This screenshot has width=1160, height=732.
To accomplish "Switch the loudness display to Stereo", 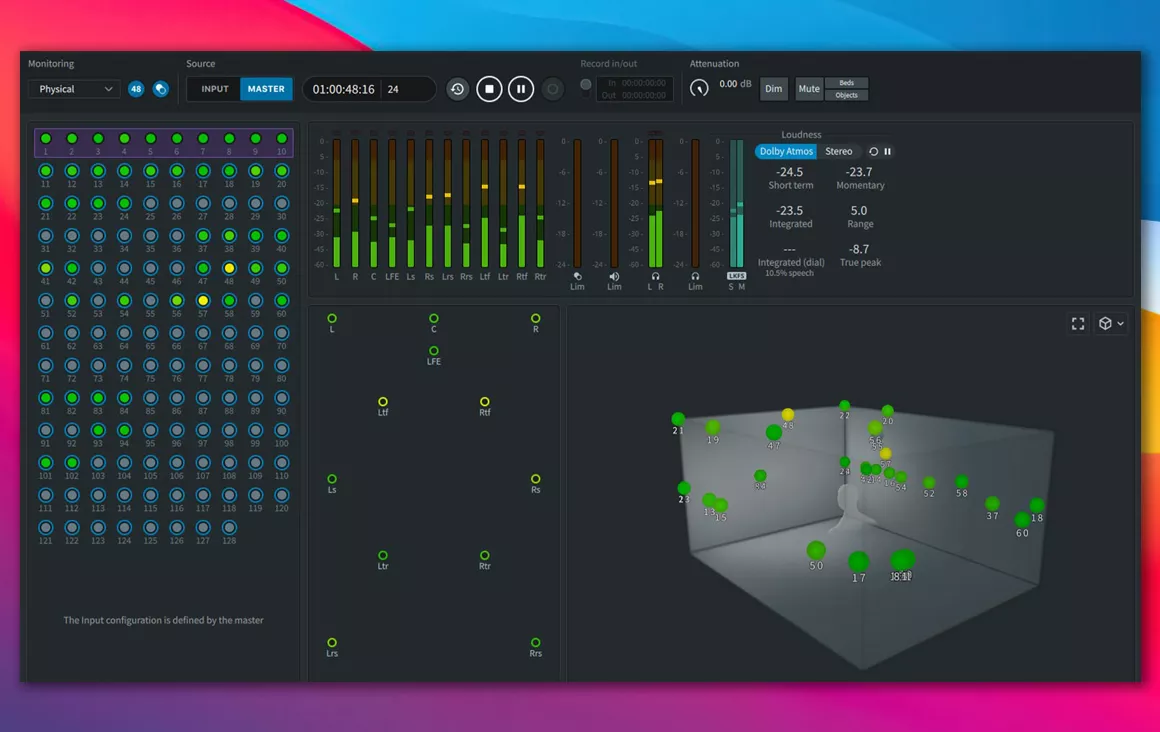I will (840, 151).
